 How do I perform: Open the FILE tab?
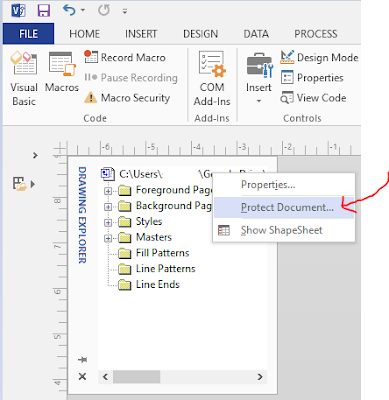point(28,34)
